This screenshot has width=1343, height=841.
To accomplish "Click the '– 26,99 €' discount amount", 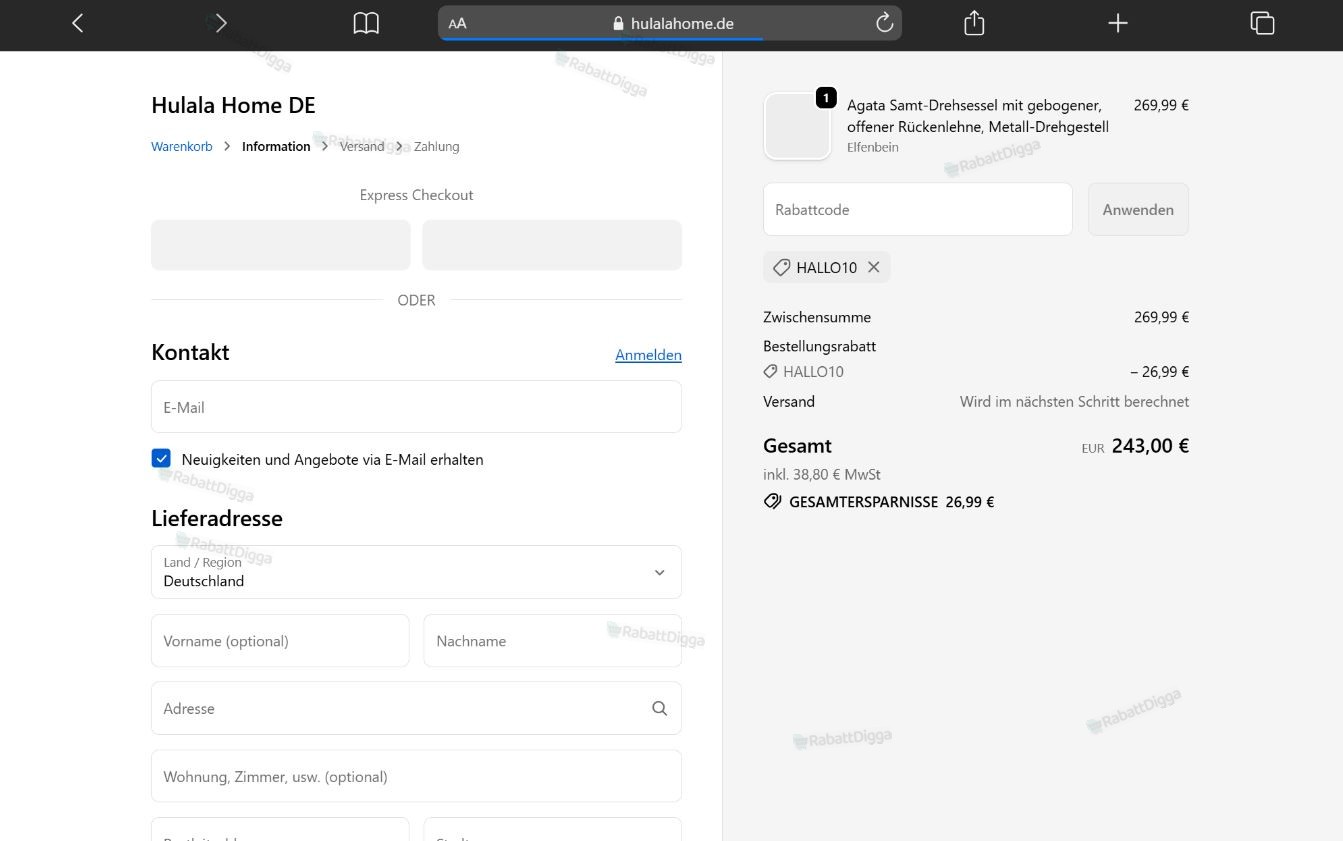I will pyautogui.click(x=1160, y=371).
